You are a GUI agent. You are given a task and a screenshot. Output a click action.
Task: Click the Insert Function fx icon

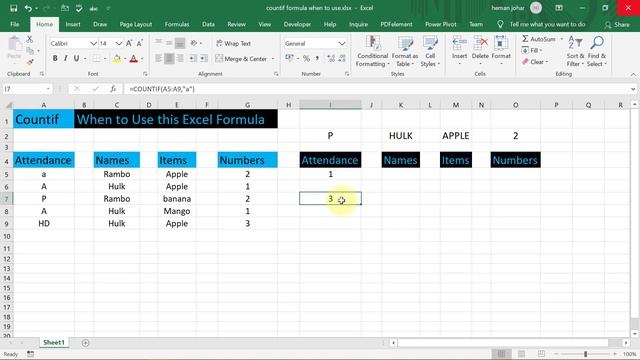113,89
